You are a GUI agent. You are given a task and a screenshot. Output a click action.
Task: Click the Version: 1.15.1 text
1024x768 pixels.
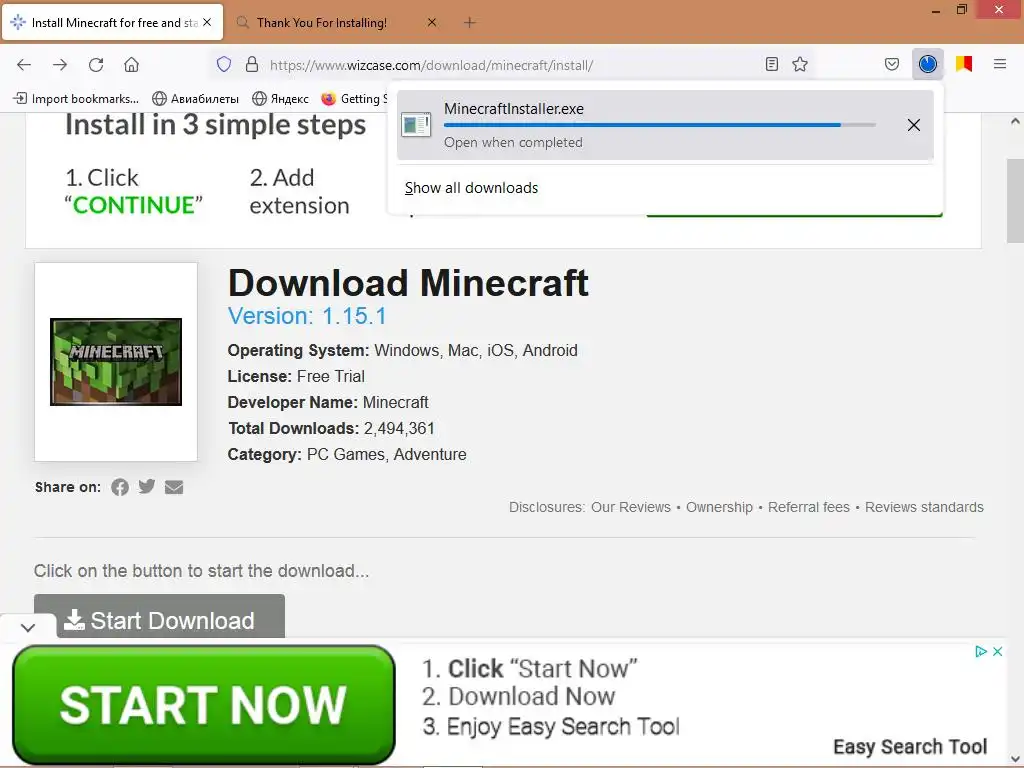click(307, 316)
